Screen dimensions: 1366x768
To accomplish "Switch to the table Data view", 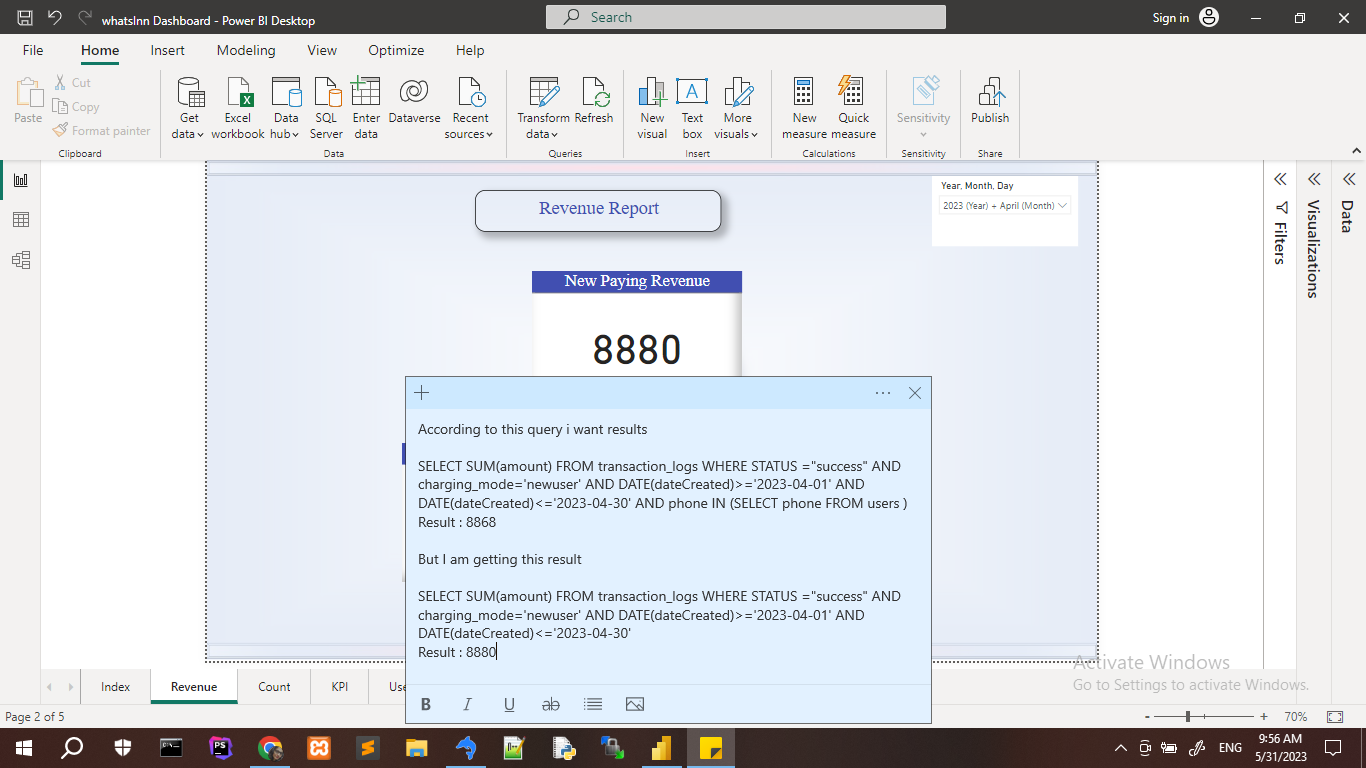I will 20,220.
